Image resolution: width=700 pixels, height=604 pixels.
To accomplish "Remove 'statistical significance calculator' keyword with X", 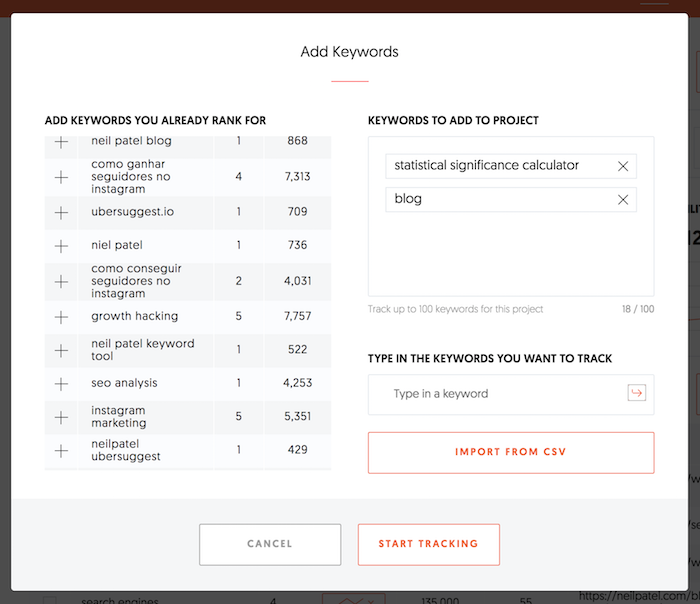I will point(623,166).
